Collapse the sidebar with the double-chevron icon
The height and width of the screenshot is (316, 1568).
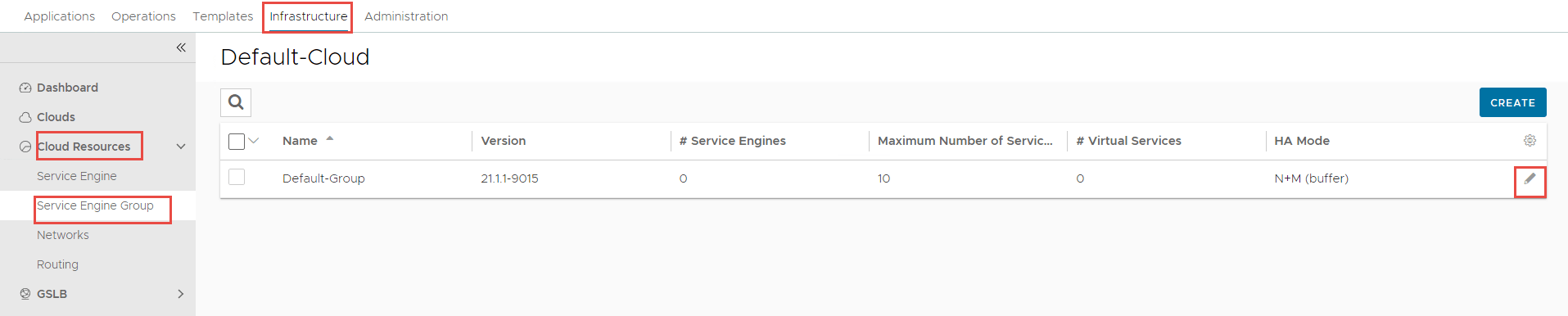pyautogui.click(x=181, y=47)
